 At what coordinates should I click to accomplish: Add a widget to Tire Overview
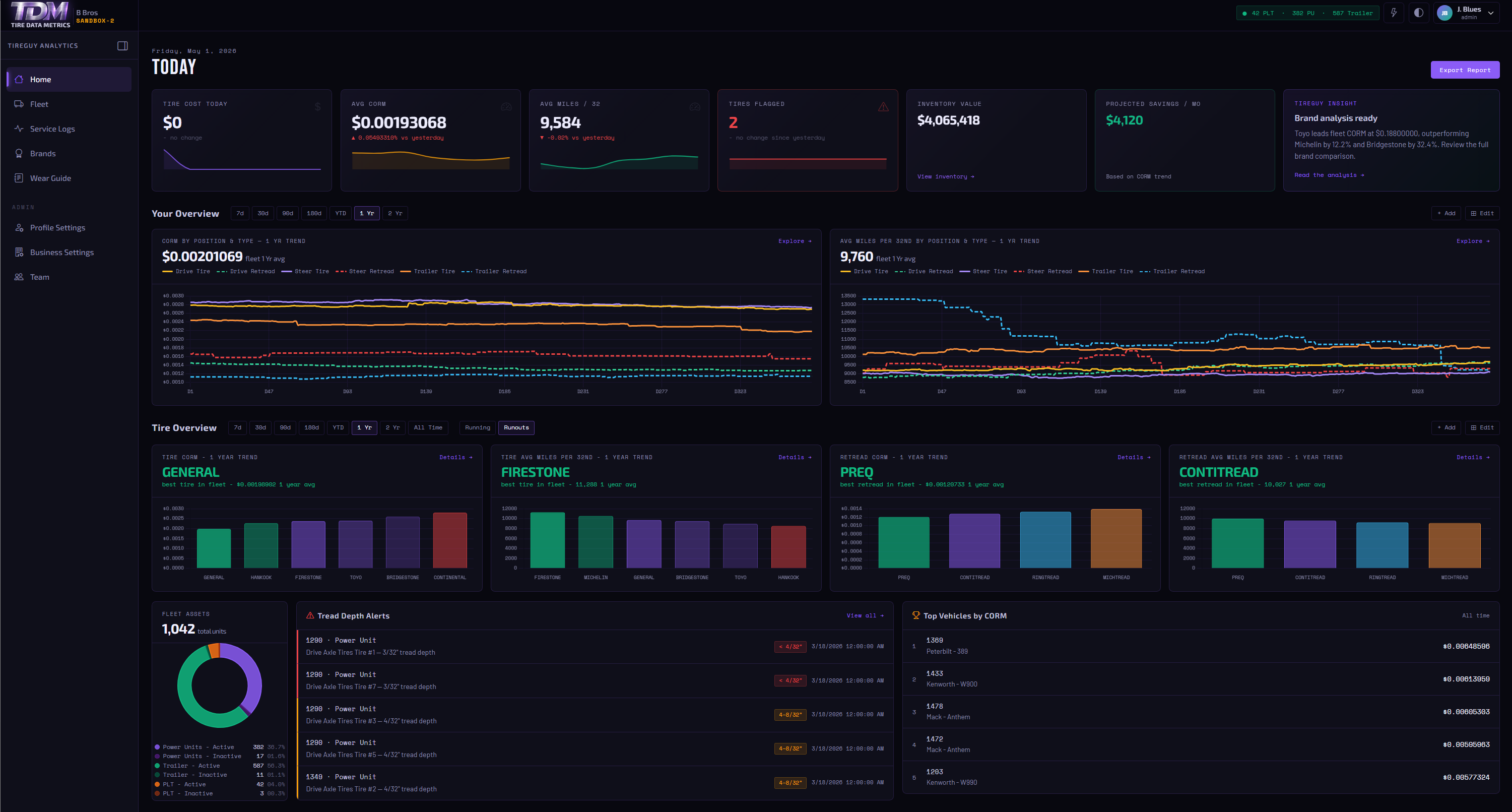click(x=1447, y=427)
